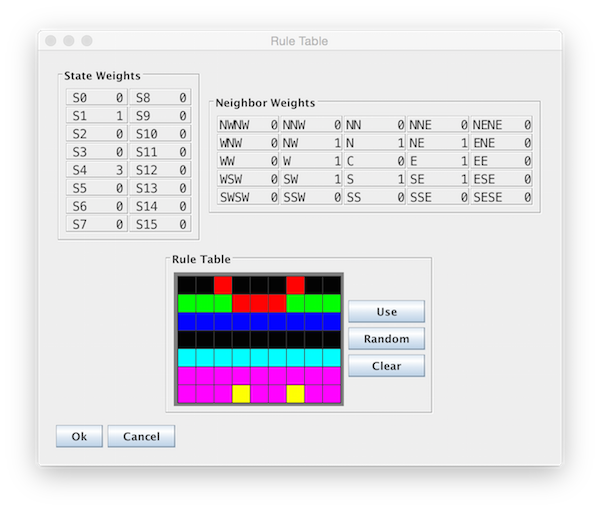Image resolution: width=600 pixels, height=511 pixels.
Task: Edit the SW neighbor weight
Action: (311, 179)
